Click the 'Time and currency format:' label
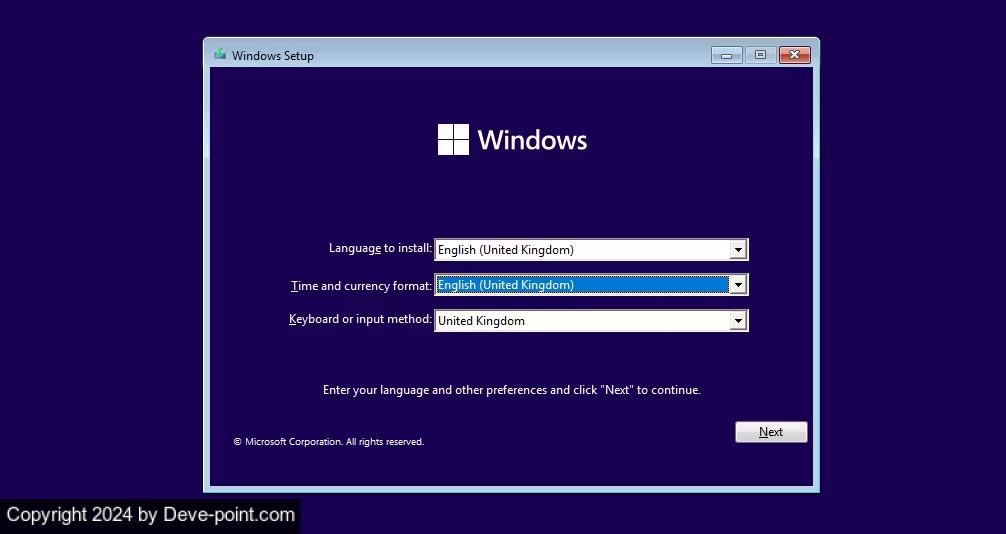1006x534 pixels. 361,286
